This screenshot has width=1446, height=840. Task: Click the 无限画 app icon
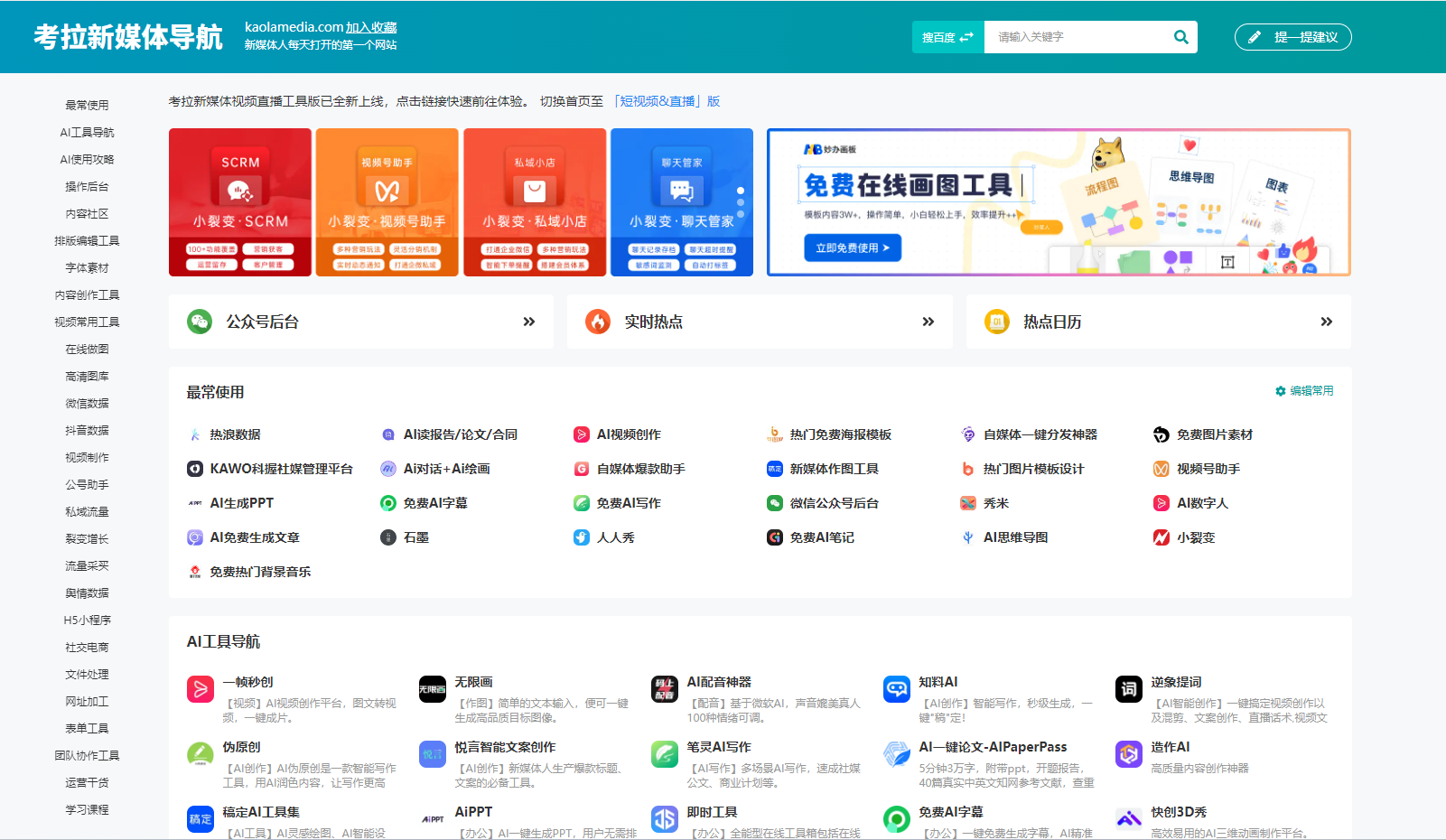tap(433, 689)
